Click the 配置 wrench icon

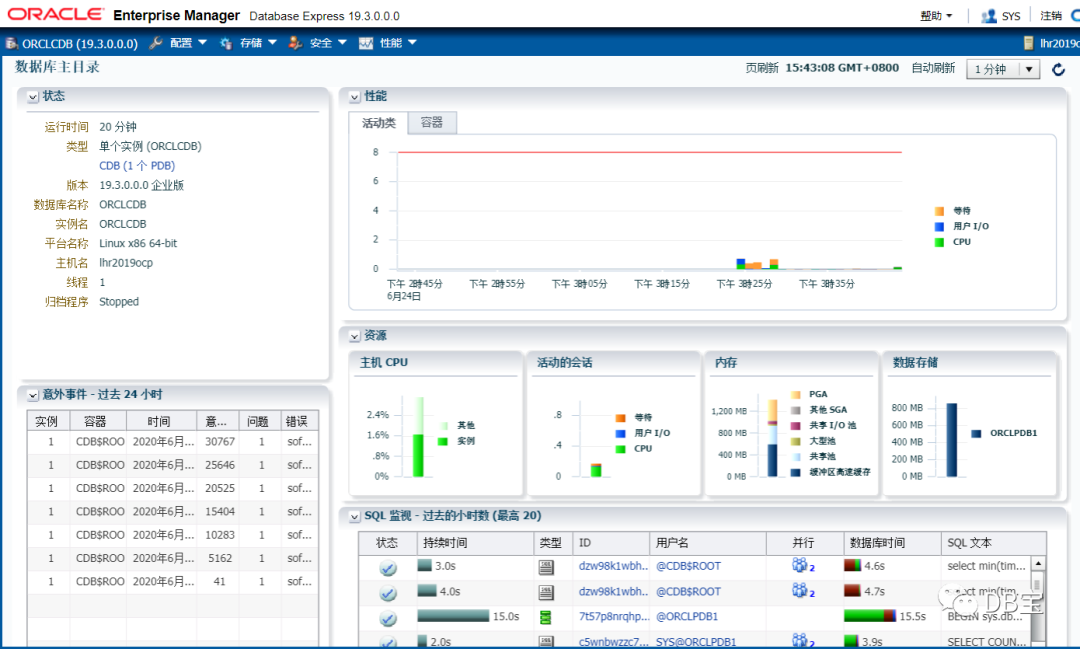tap(156, 43)
